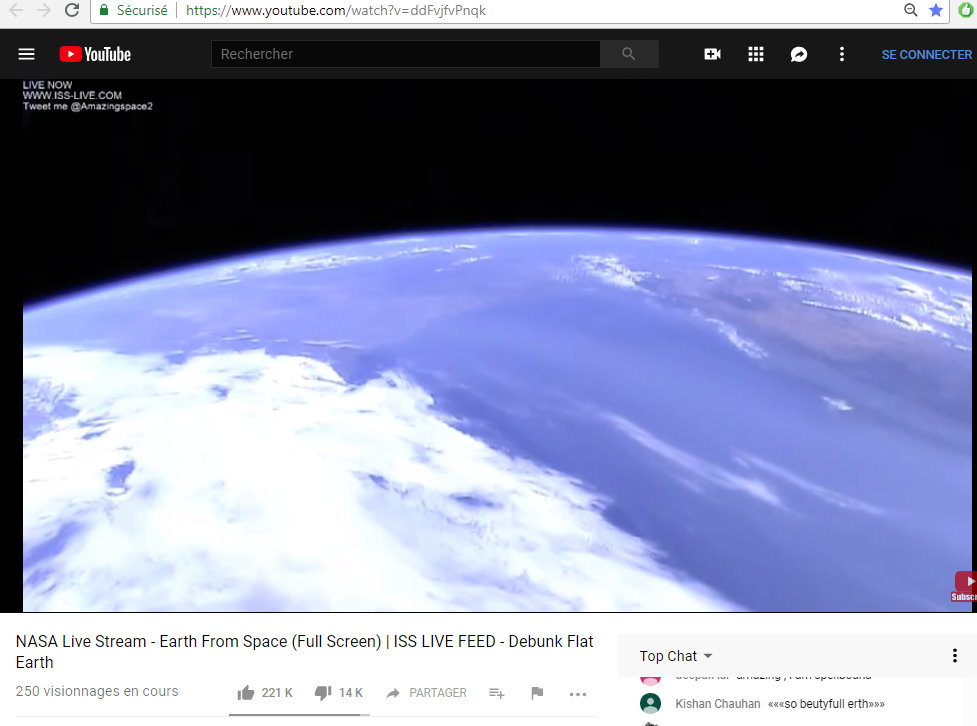The width and height of the screenshot is (977, 726).
Task: Open the create video camera icon
Action: click(x=712, y=54)
